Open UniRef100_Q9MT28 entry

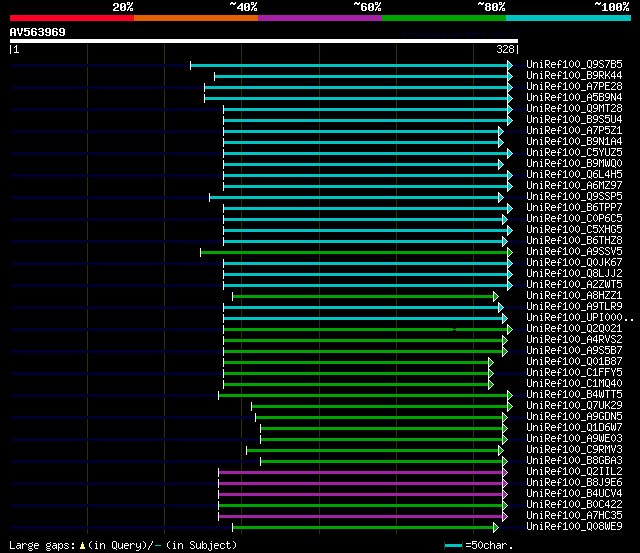pos(574,109)
